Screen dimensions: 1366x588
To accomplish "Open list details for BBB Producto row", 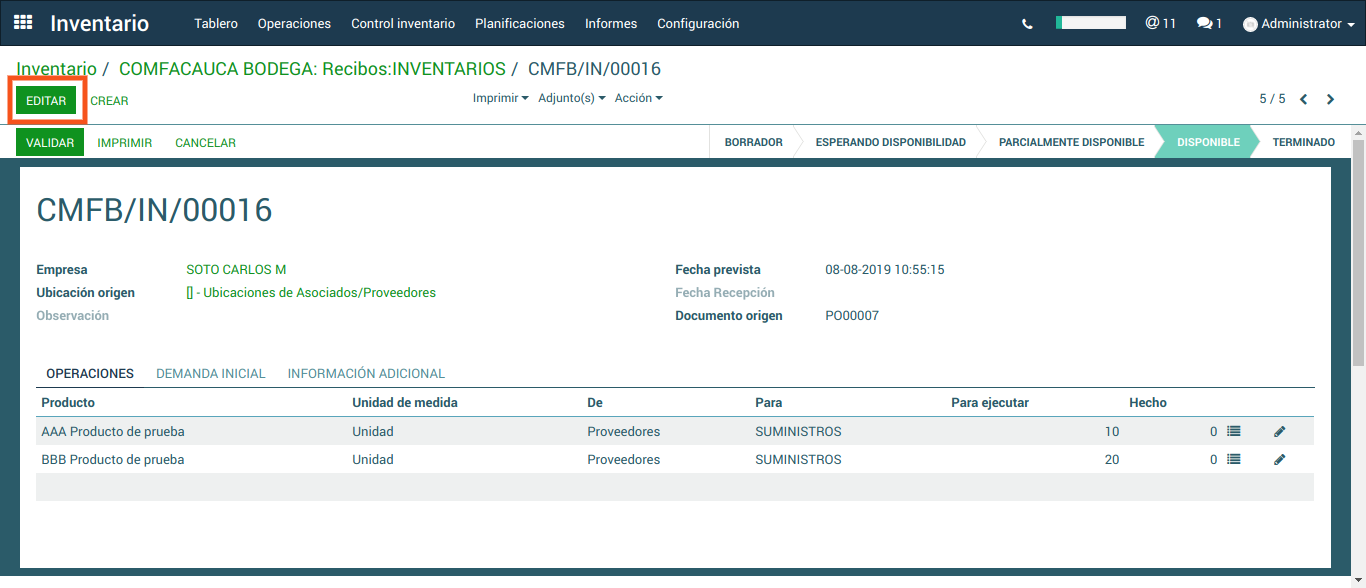I will (1233, 460).
